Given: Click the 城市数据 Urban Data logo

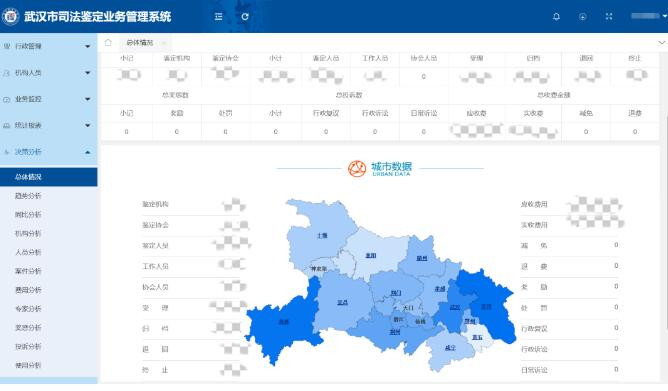Looking at the screenshot, I should (x=380, y=169).
